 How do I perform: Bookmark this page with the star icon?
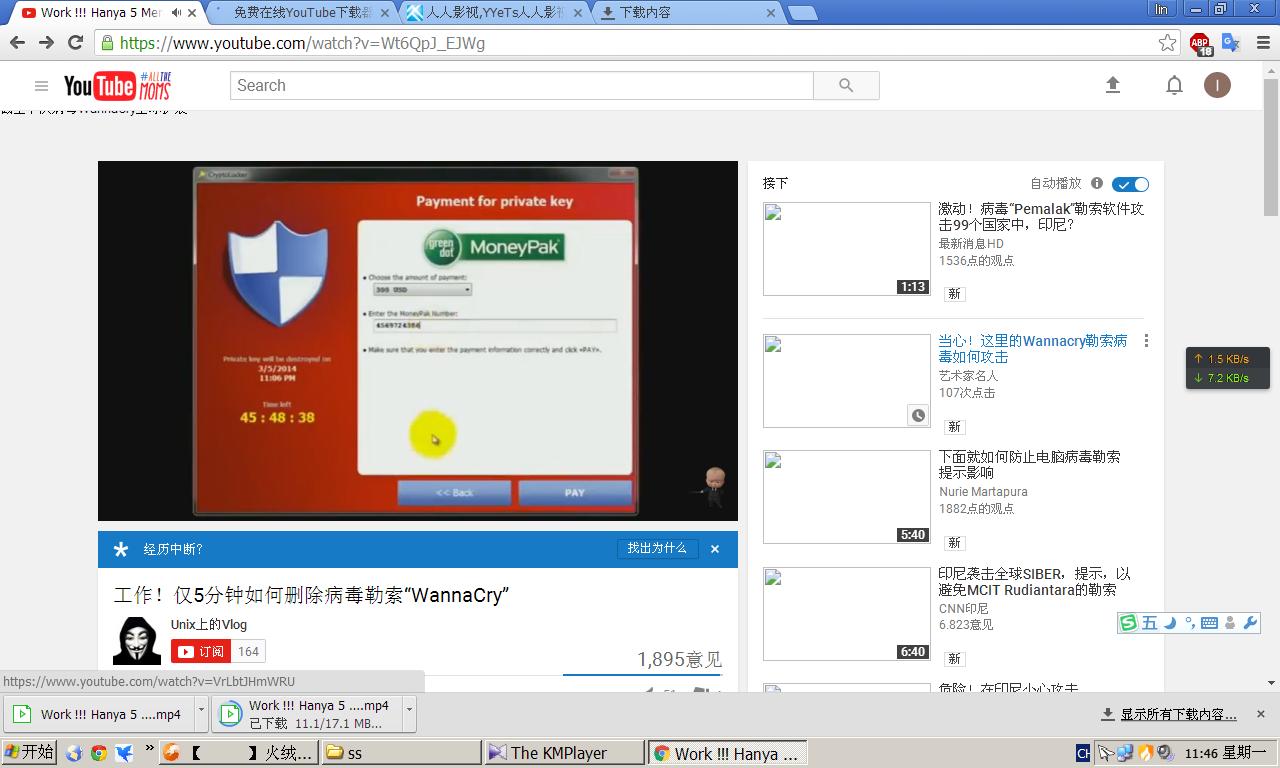pos(1167,43)
